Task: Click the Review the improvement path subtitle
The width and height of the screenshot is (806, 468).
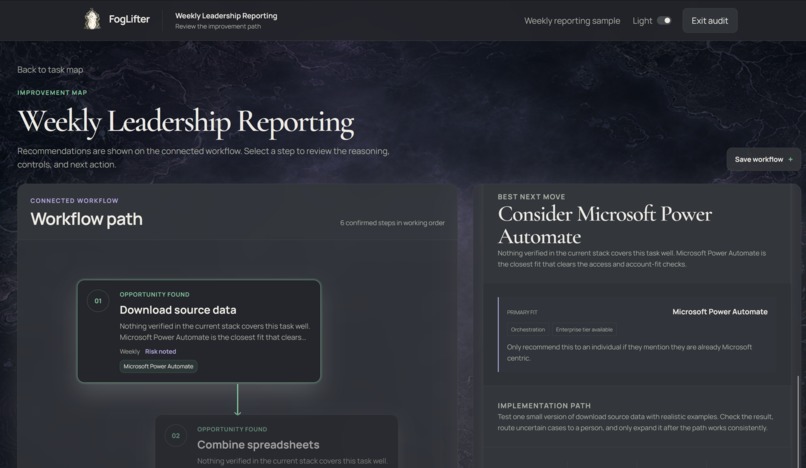Action: point(218,27)
